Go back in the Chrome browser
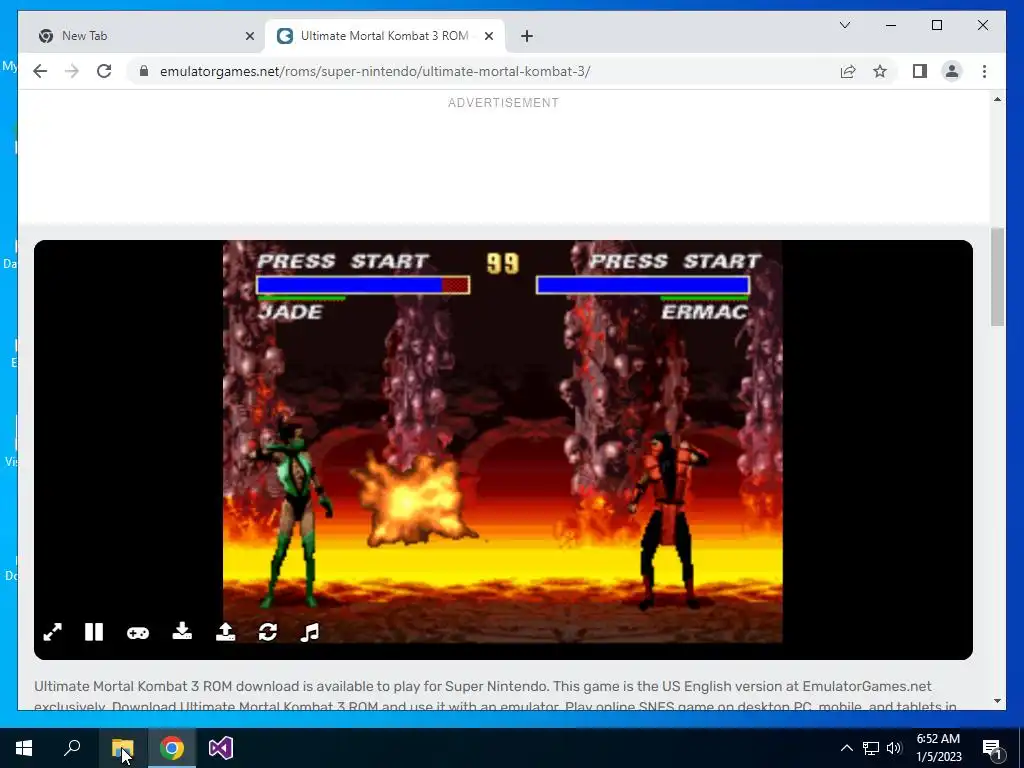This screenshot has width=1024, height=768. (x=40, y=71)
